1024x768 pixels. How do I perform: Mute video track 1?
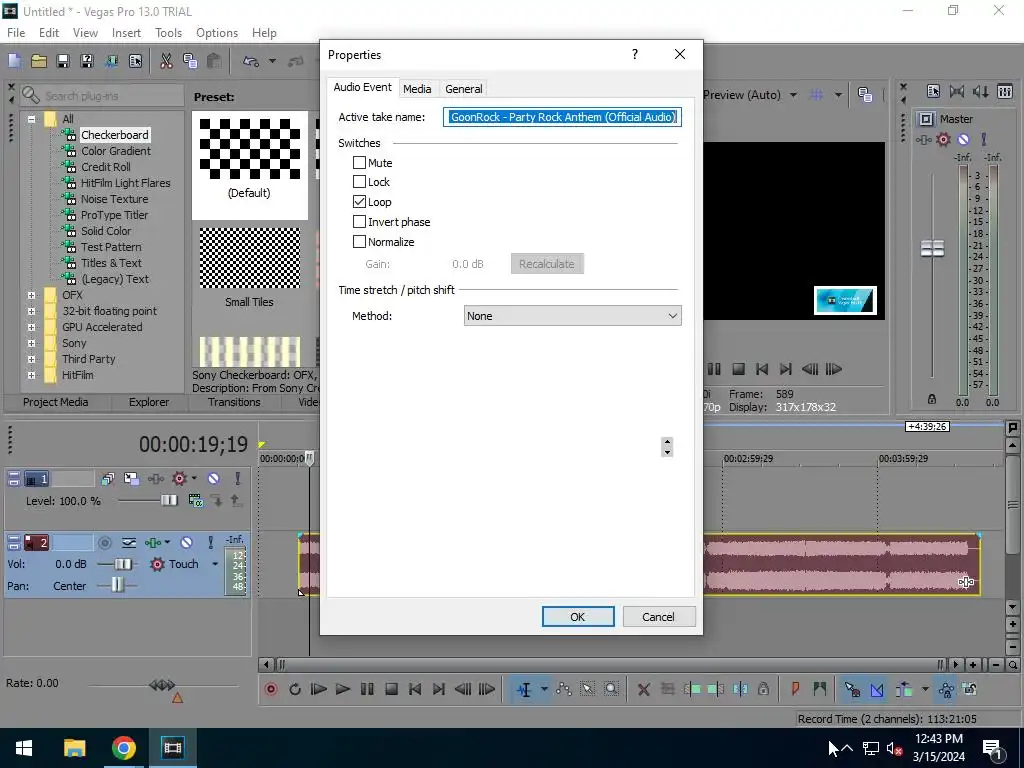click(214, 479)
